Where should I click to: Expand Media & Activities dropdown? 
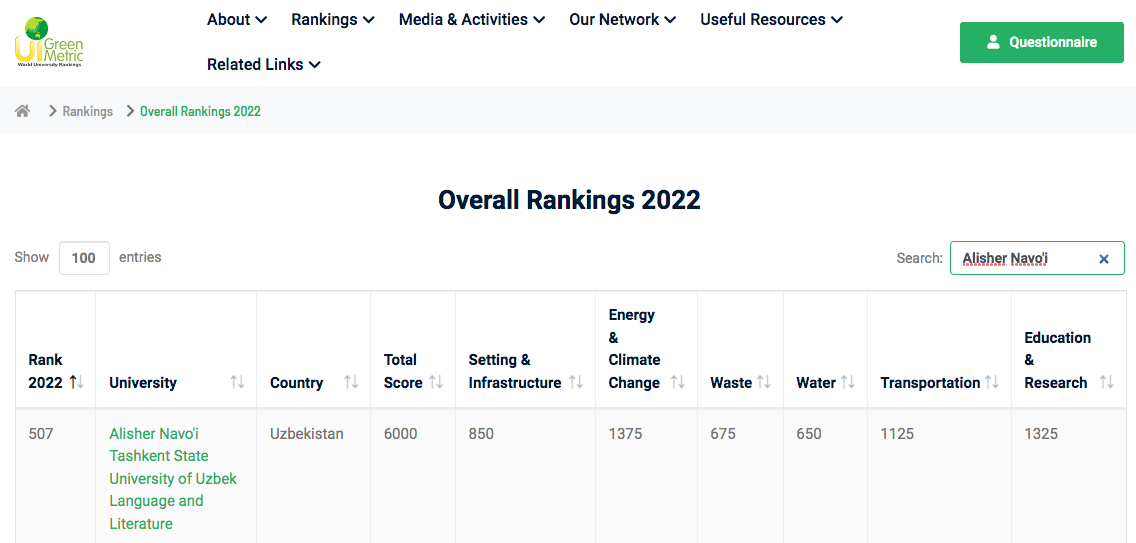pos(471,20)
